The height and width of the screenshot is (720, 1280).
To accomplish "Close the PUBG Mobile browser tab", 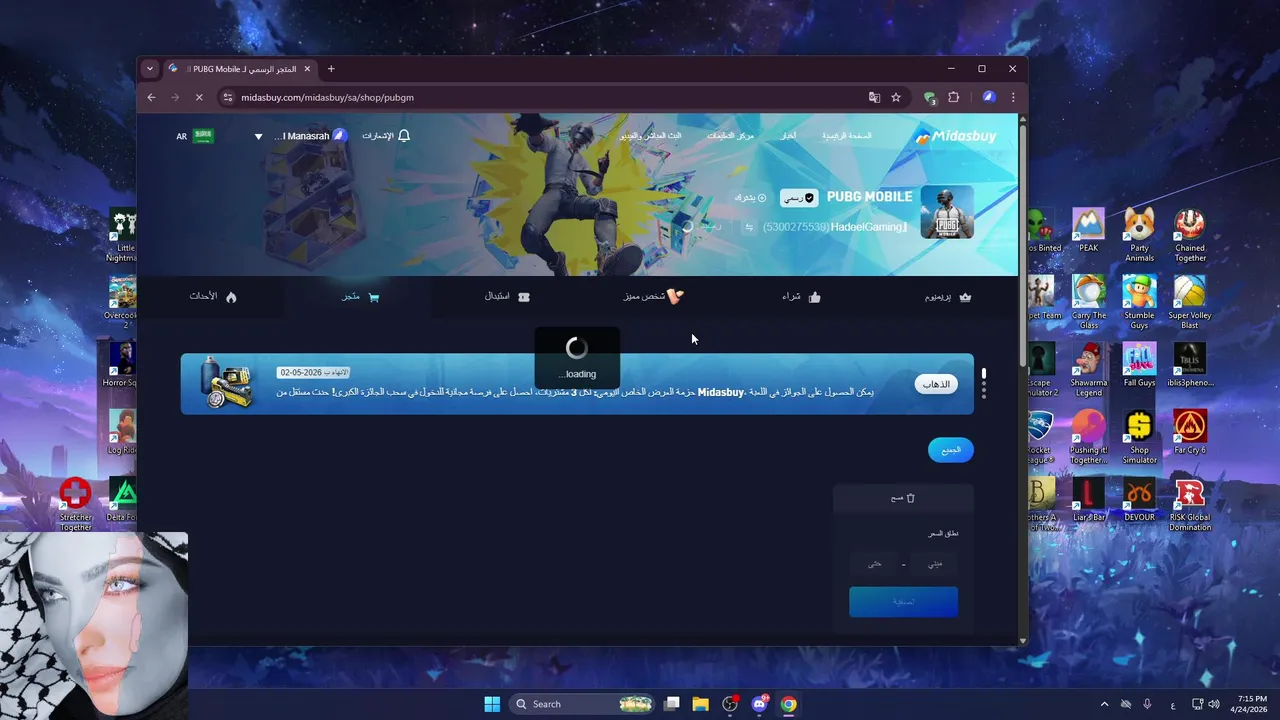I will [307, 69].
